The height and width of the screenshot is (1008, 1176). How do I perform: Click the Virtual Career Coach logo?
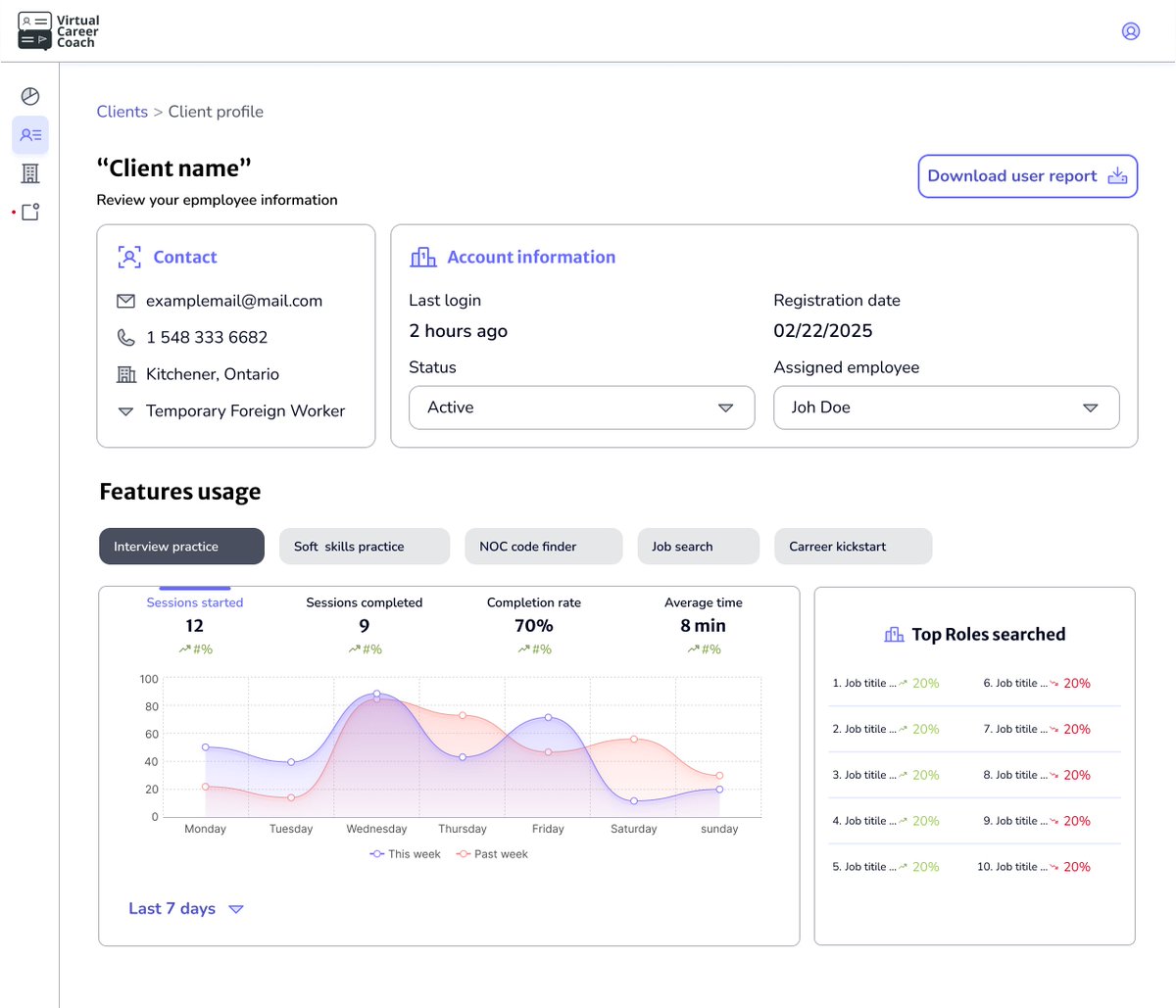click(59, 31)
